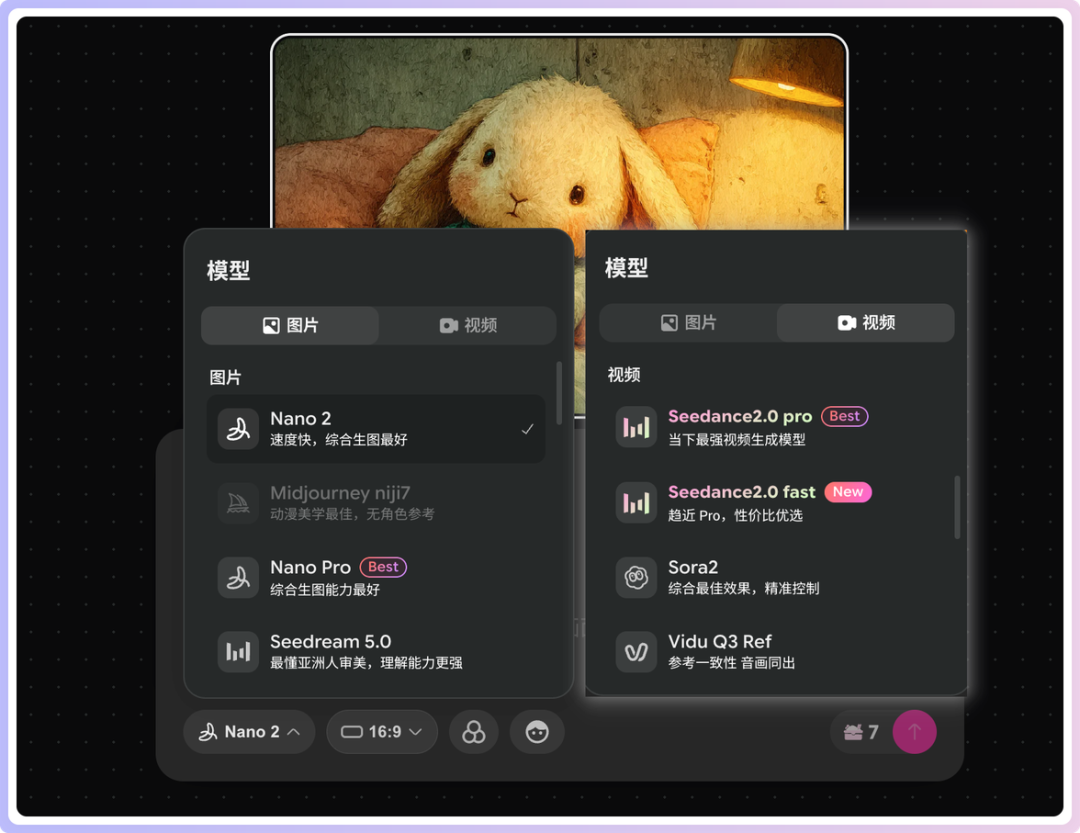Click the image model list scrollbar
The image size is (1080, 833).
point(559,392)
